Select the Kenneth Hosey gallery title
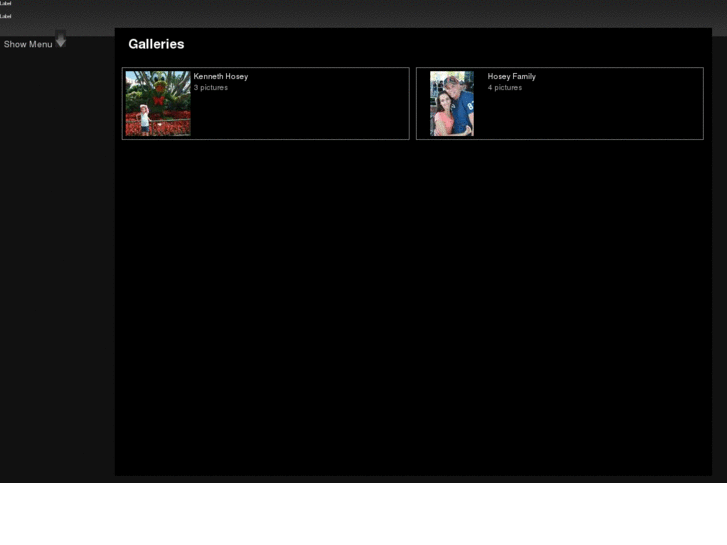 221,77
